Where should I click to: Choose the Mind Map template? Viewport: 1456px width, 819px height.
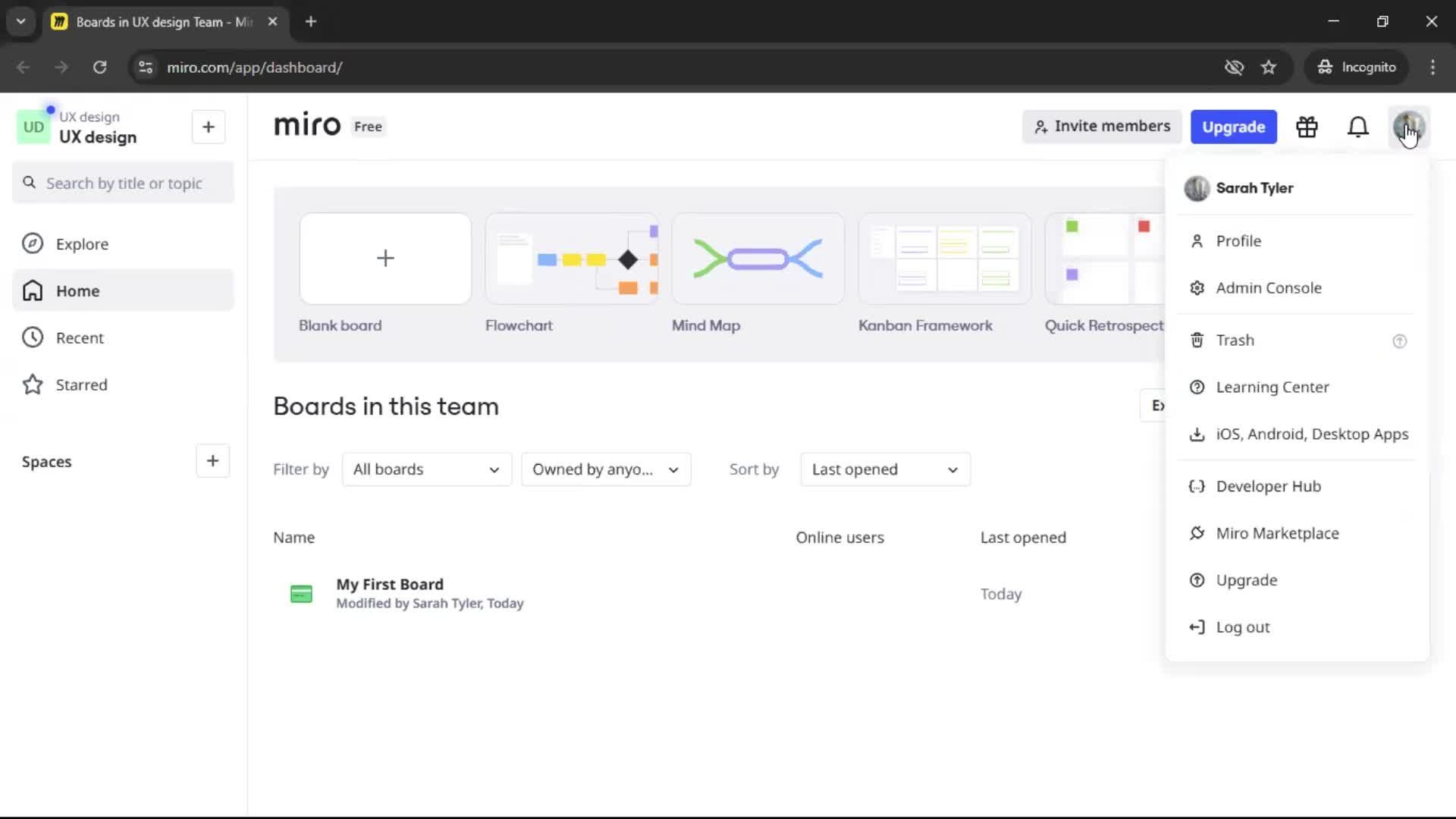[x=758, y=259]
